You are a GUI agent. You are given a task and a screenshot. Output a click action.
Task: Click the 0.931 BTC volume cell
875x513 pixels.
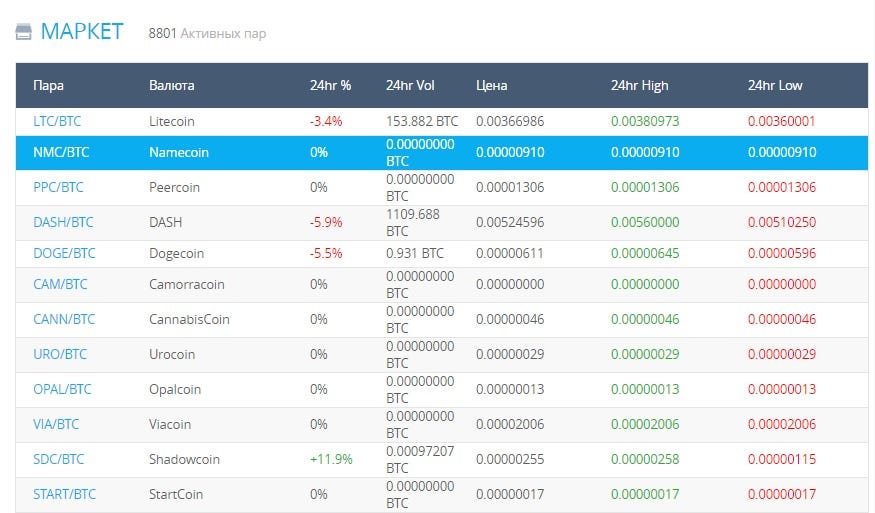415,253
